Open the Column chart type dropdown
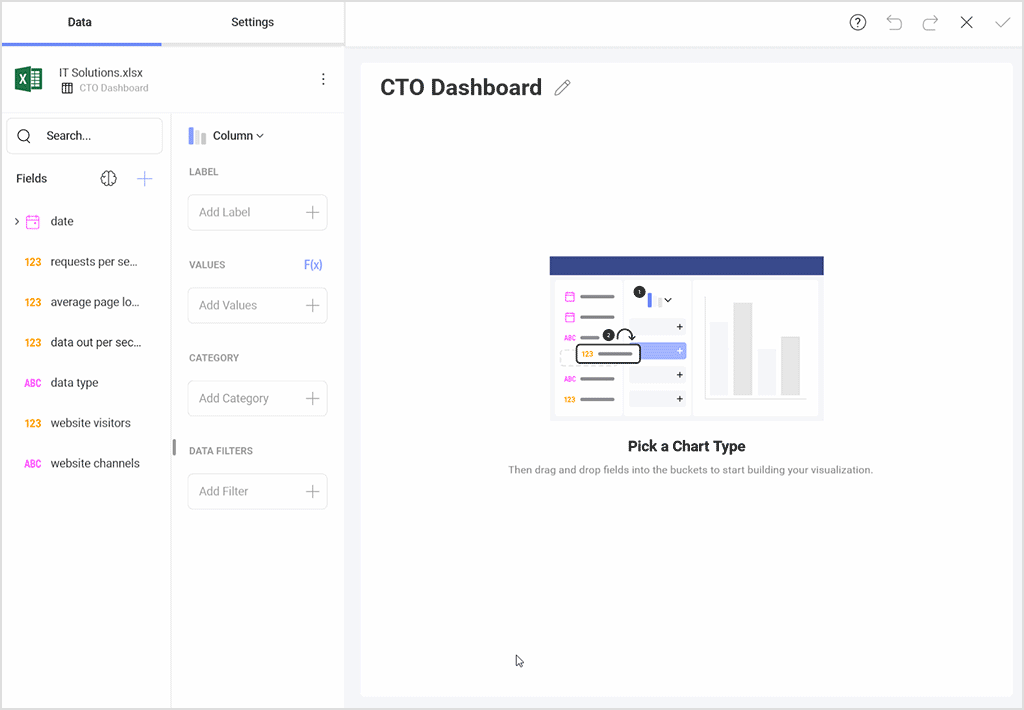This screenshot has height=710, width=1024. coord(227,136)
